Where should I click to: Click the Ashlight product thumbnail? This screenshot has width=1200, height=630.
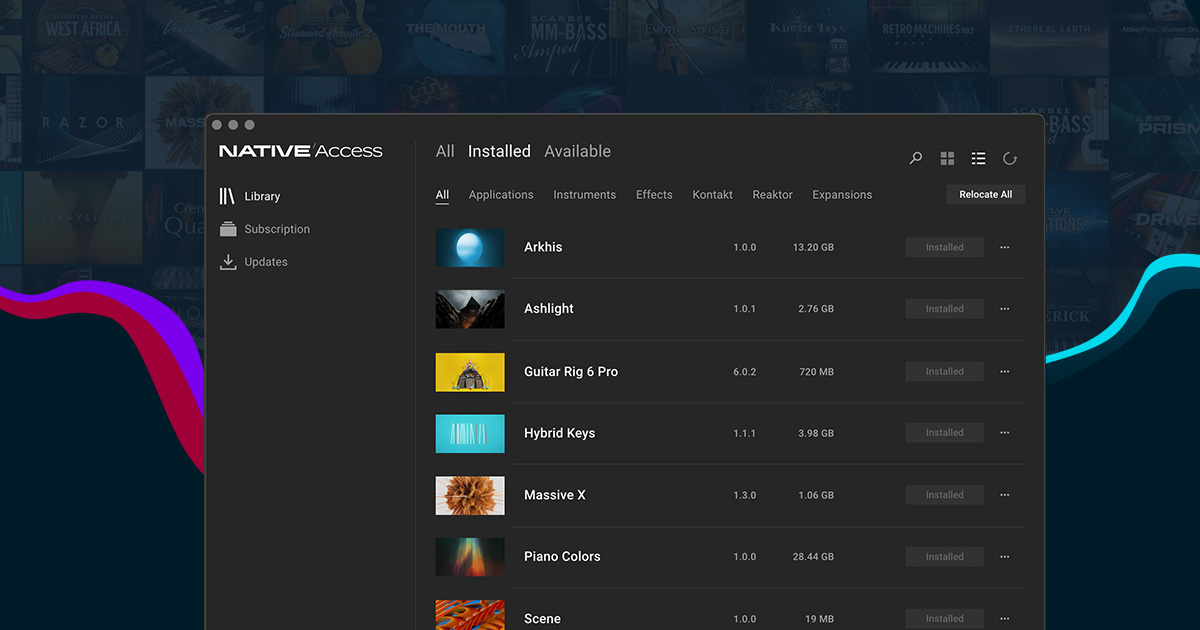(x=469, y=309)
